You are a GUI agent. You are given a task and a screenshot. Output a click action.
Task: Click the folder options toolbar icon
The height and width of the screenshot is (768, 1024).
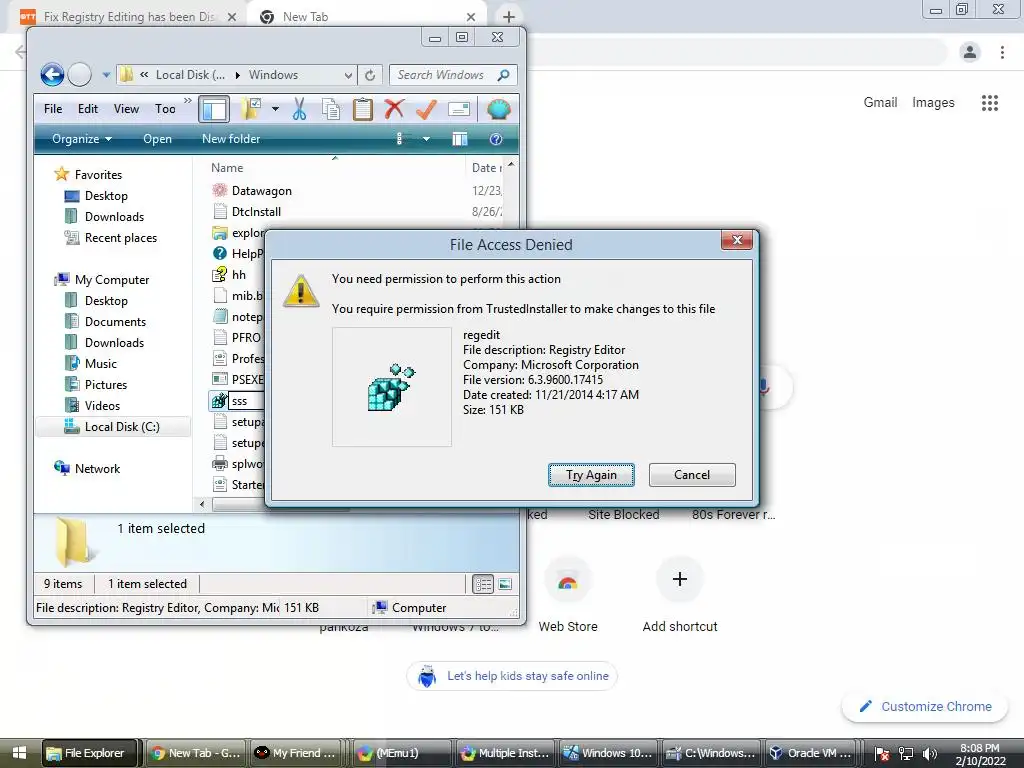pyautogui.click(x=251, y=109)
